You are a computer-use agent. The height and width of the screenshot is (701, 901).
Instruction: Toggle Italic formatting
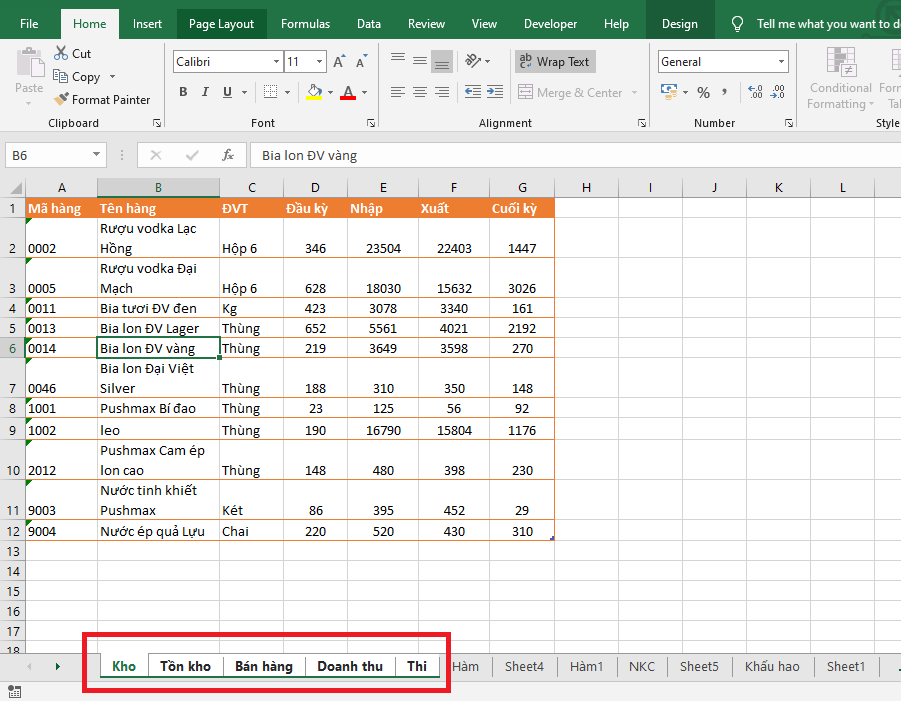[206, 93]
